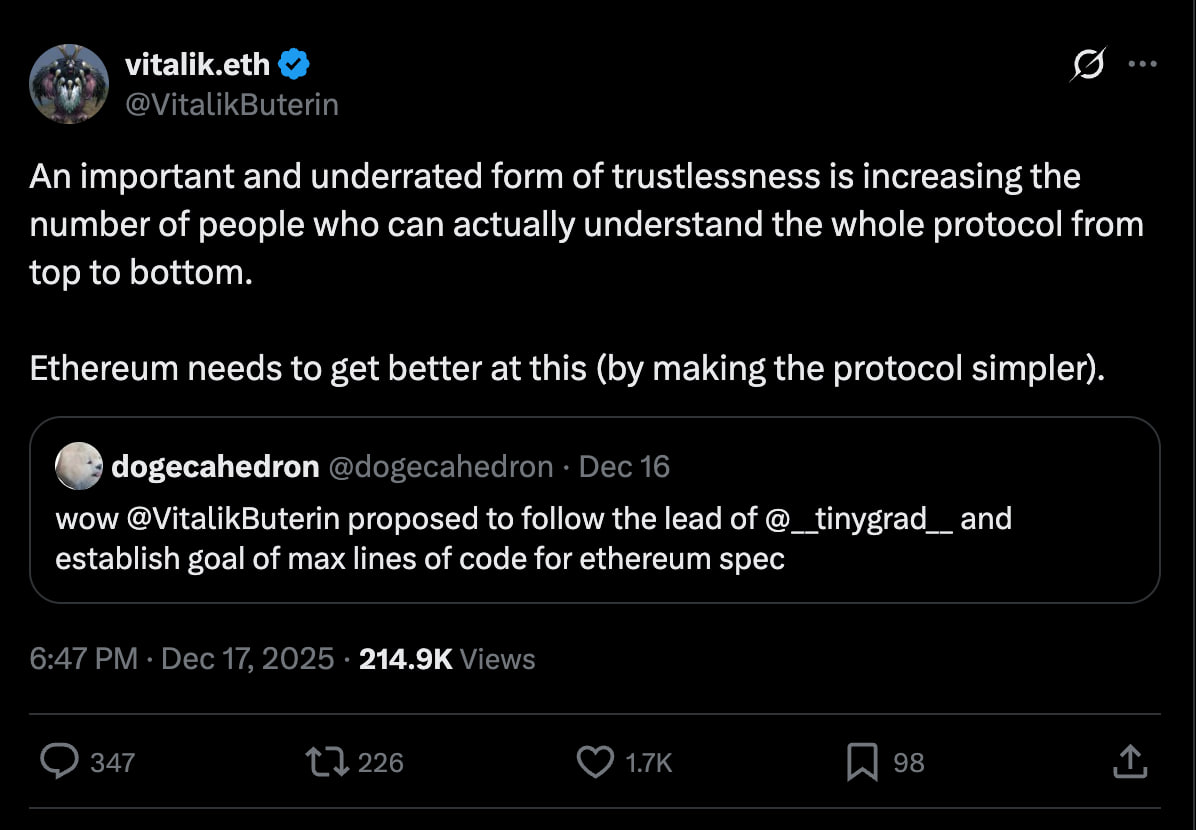Bookmark this tweet
The height and width of the screenshot is (830, 1196).
861,762
